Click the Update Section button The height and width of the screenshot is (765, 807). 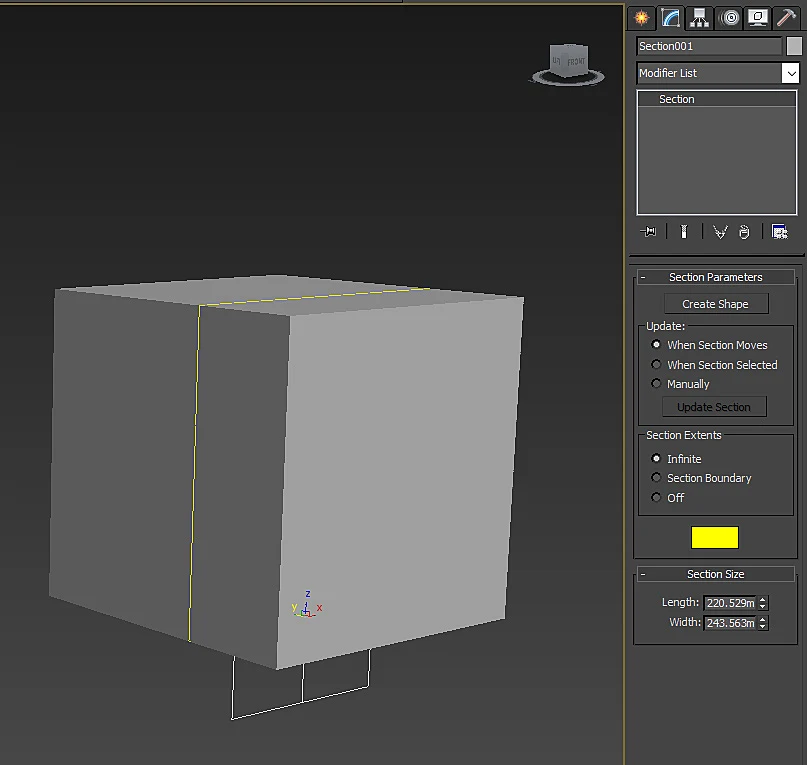point(714,407)
